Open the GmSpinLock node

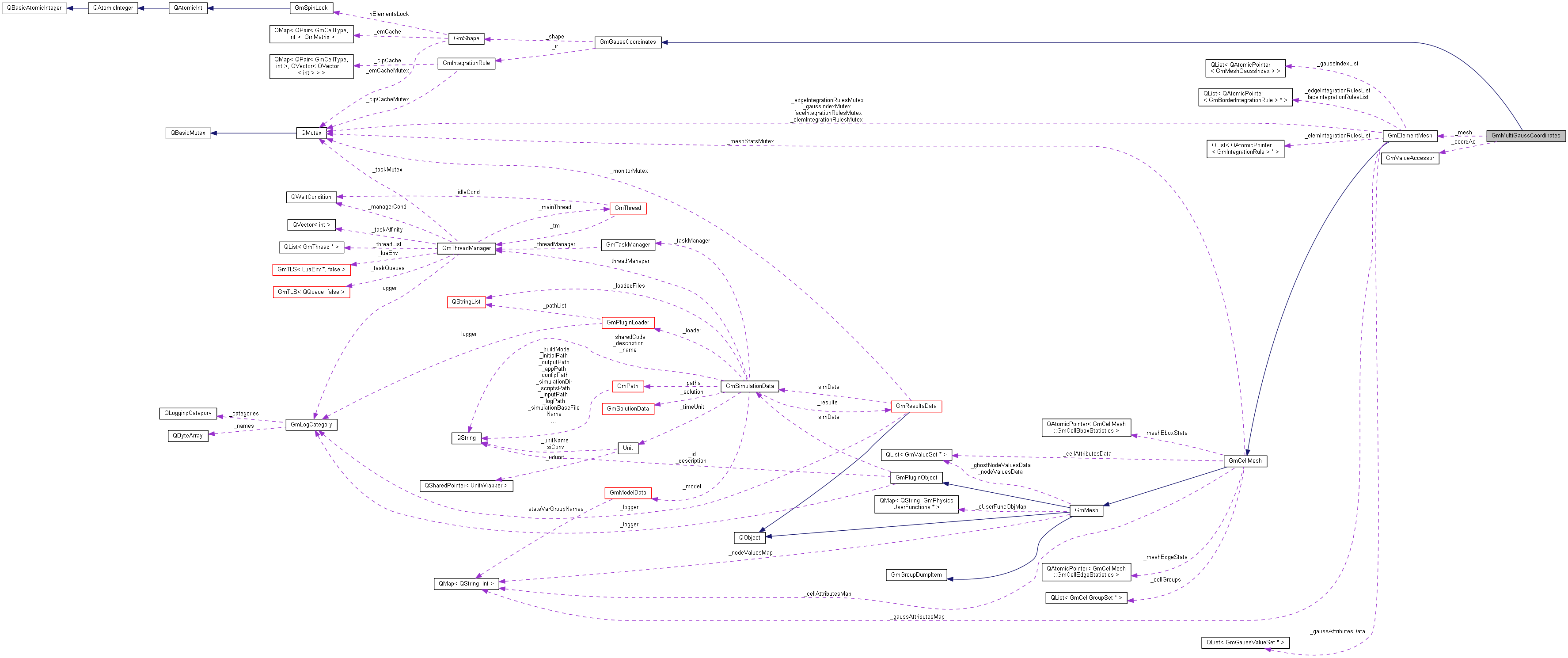point(311,8)
